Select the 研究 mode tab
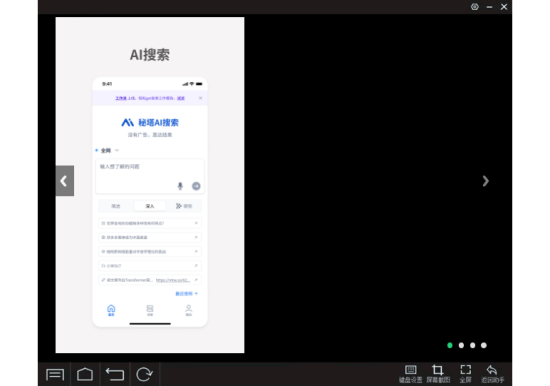This screenshot has height=386, width=550. pyautogui.click(x=184, y=206)
